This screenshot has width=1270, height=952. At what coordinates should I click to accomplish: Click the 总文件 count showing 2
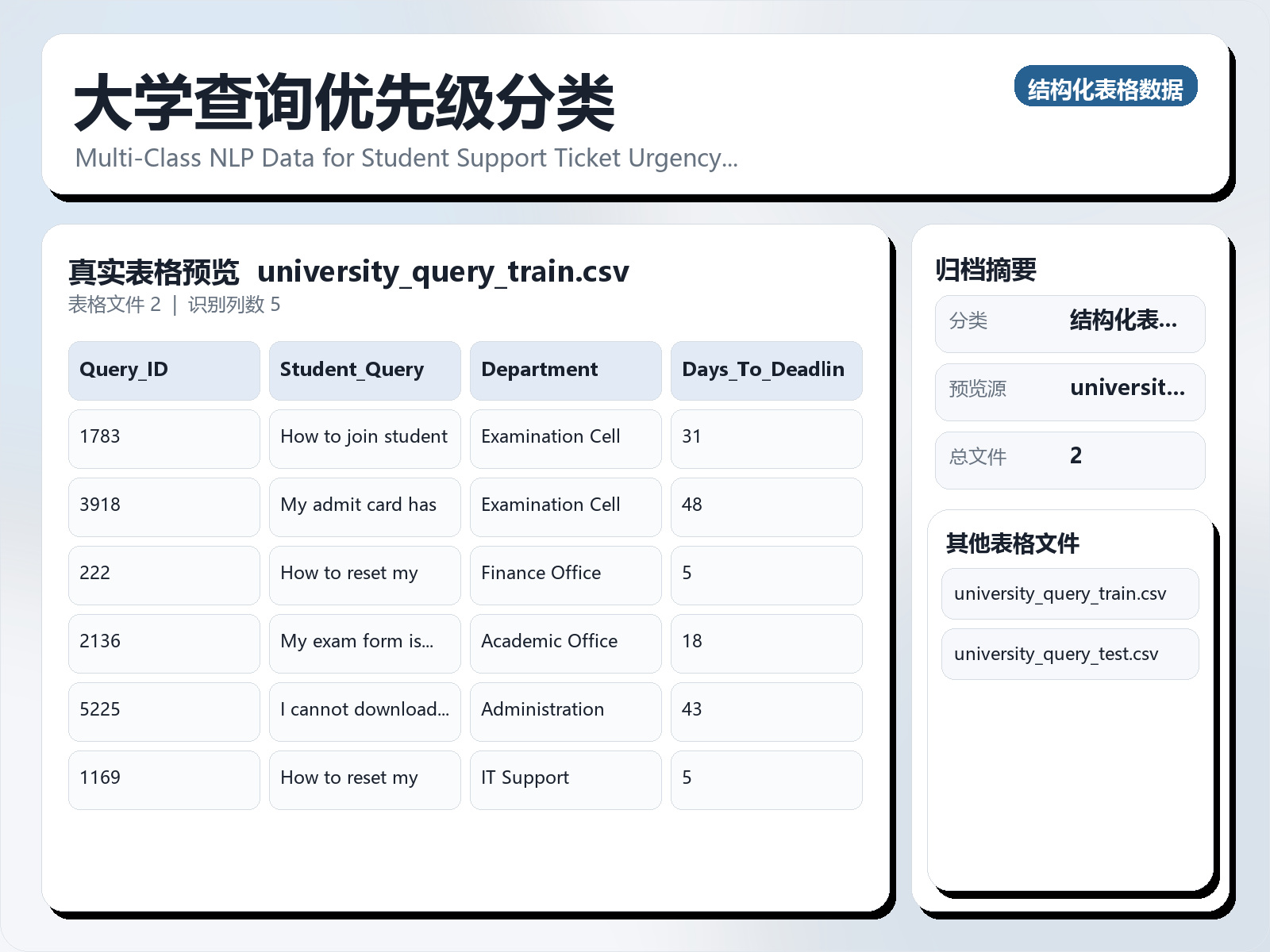click(1069, 459)
